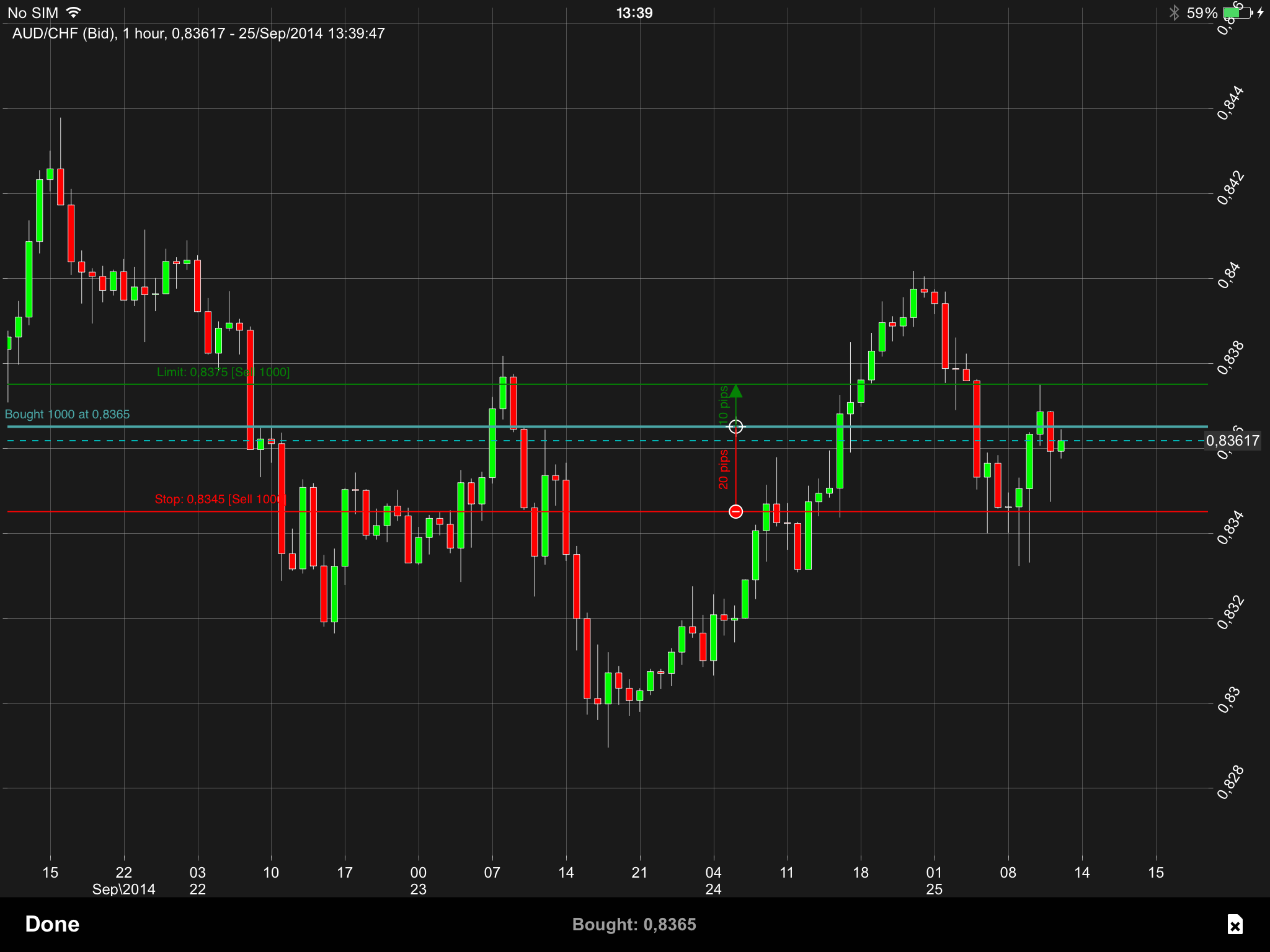
Task: Tap the Bluetooth status icon
Action: (x=1173, y=12)
